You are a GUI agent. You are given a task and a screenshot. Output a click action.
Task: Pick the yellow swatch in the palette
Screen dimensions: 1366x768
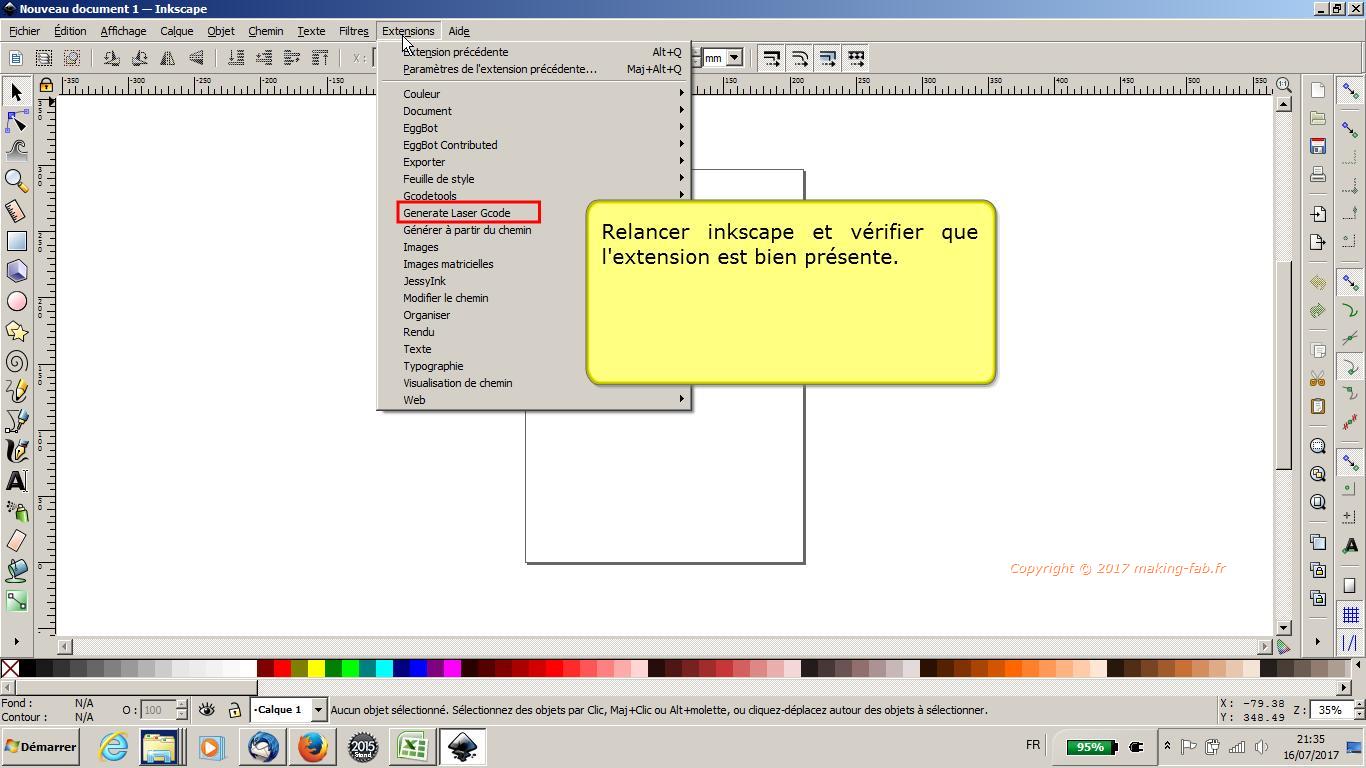pyautogui.click(x=316, y=668)
